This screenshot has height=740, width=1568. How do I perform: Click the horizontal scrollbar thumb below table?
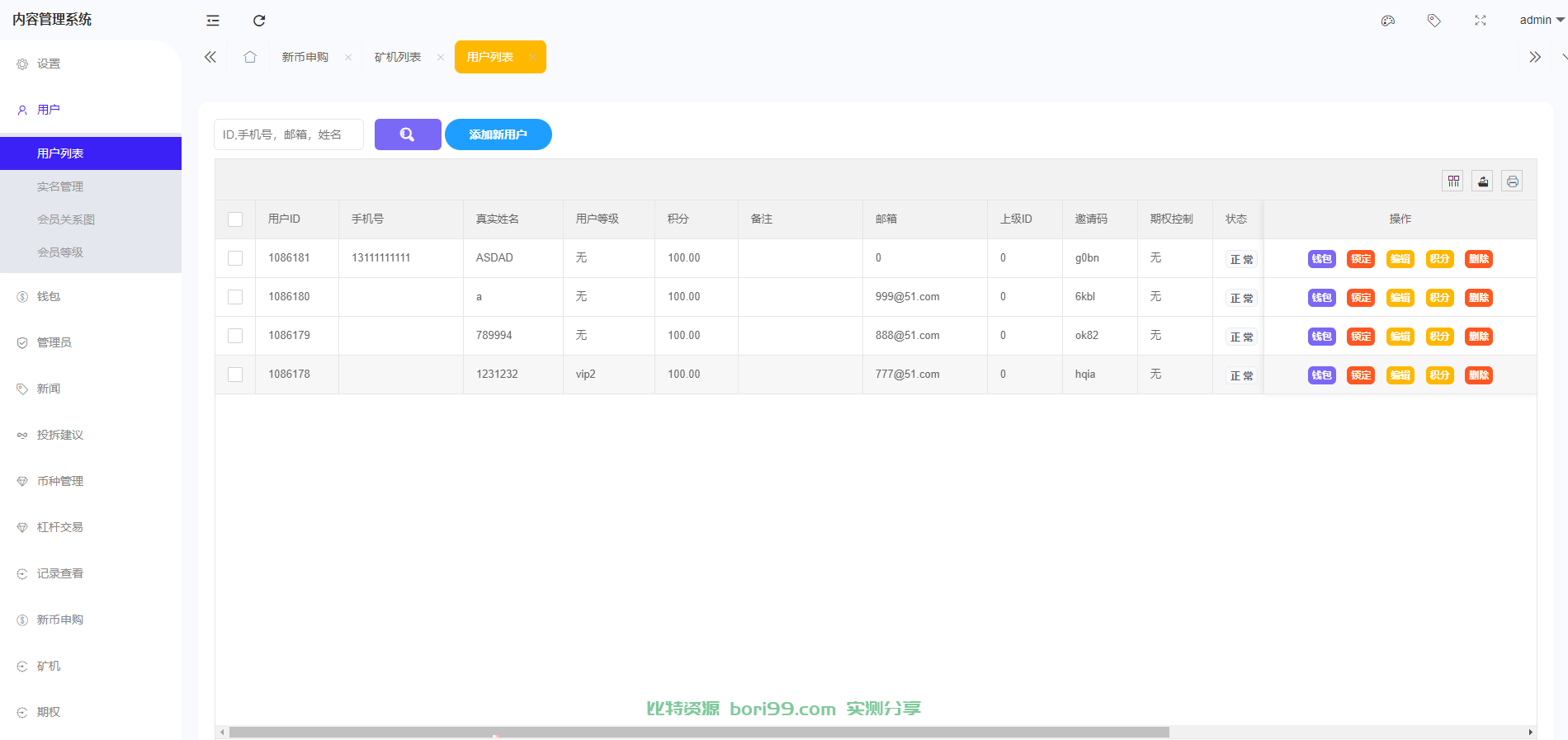[x=699, y=732]
